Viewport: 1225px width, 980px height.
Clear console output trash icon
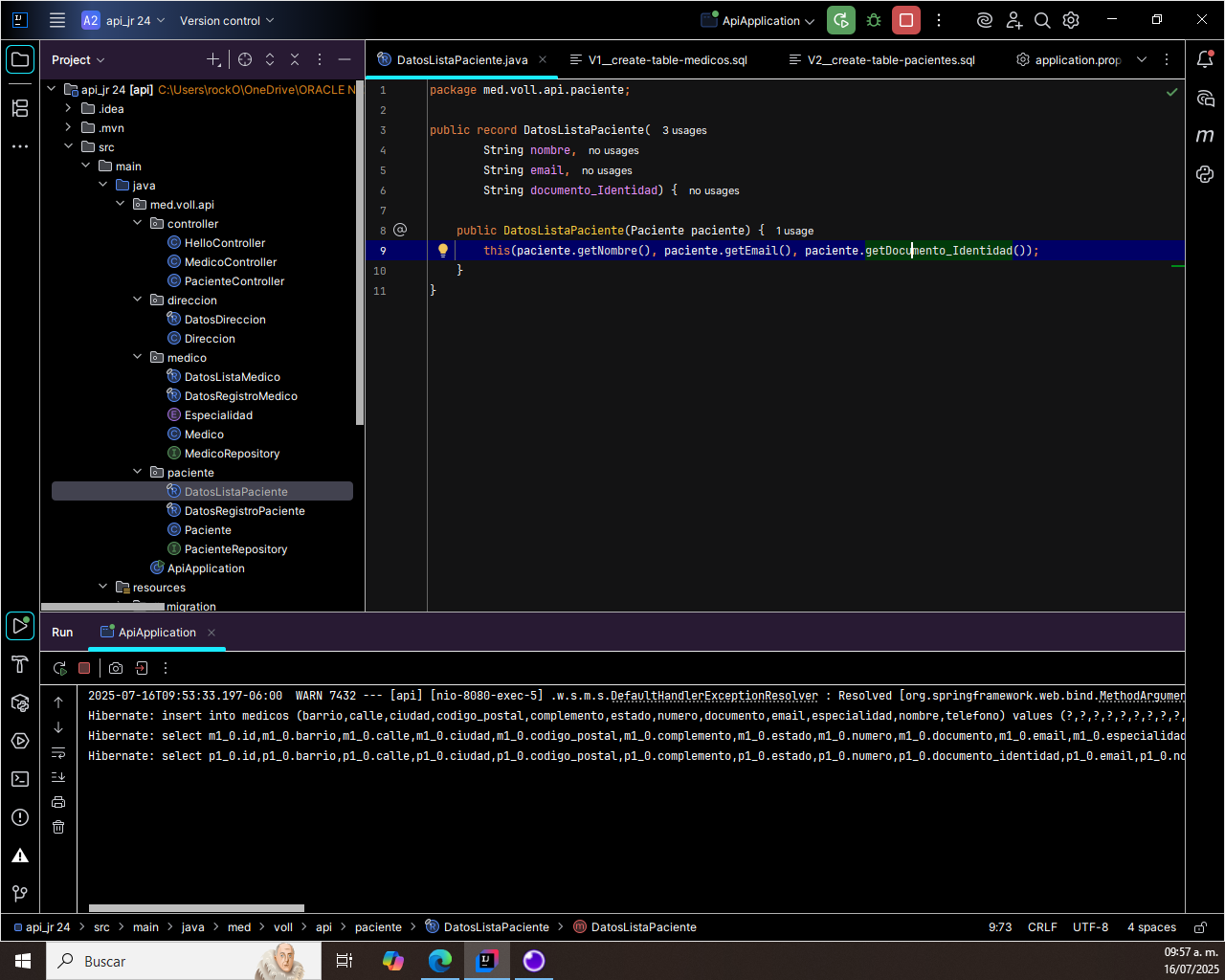(x=58, y=827)
